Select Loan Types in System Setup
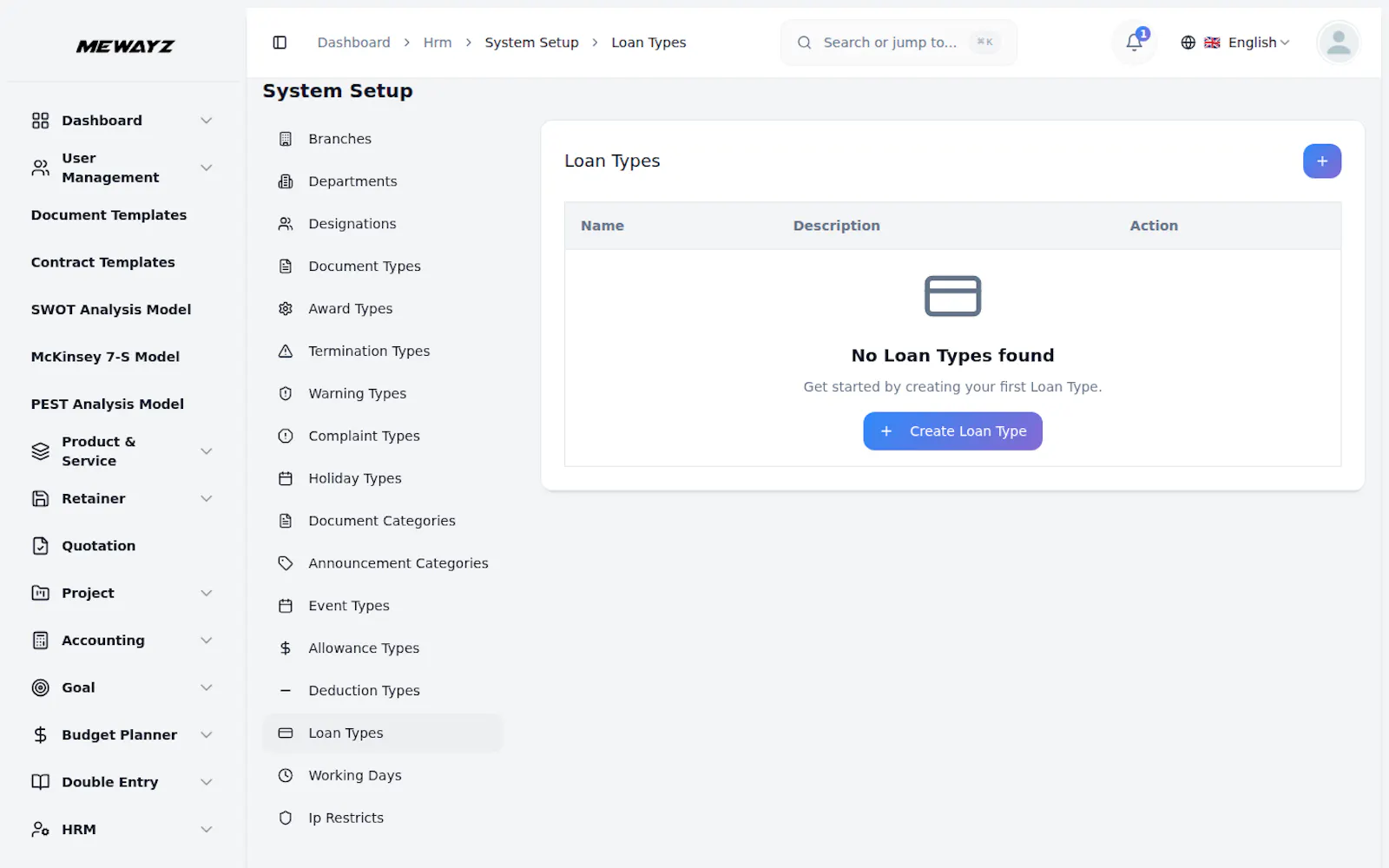 (x=382, y=733)
